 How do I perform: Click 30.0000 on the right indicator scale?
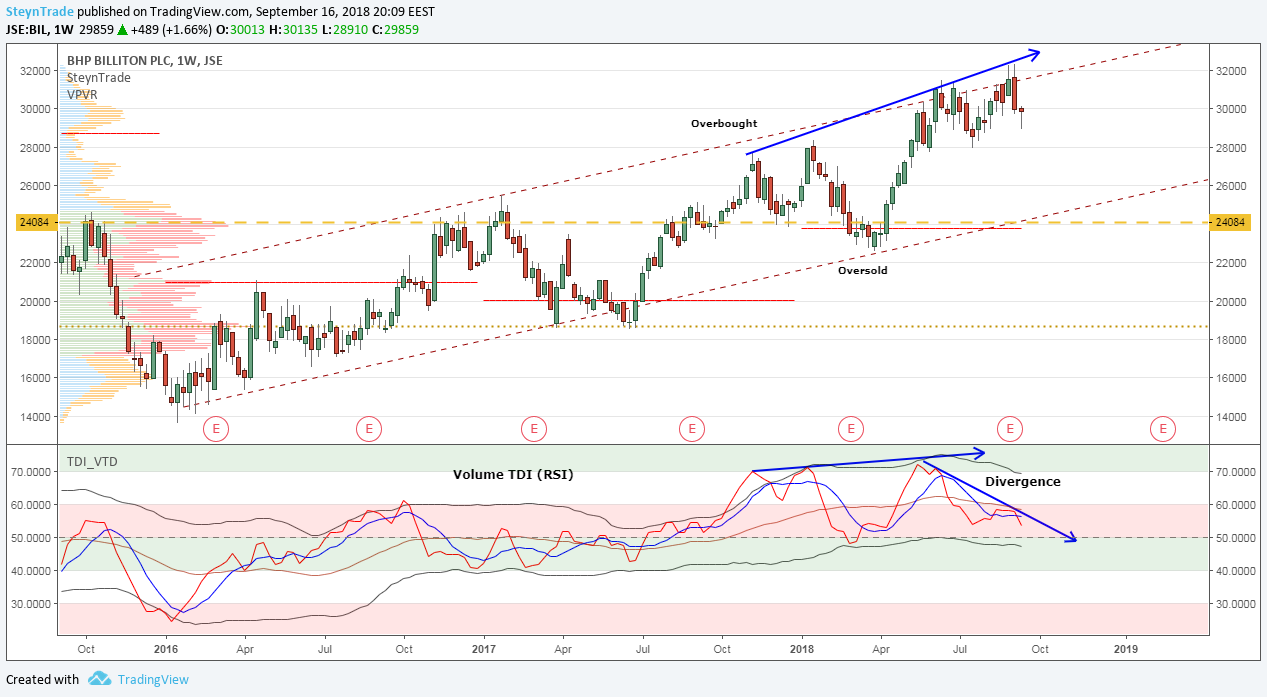point(1236,604)
